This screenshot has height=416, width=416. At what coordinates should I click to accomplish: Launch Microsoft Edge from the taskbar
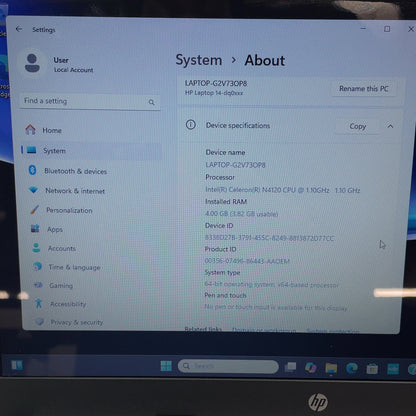[x=352, y=368]
